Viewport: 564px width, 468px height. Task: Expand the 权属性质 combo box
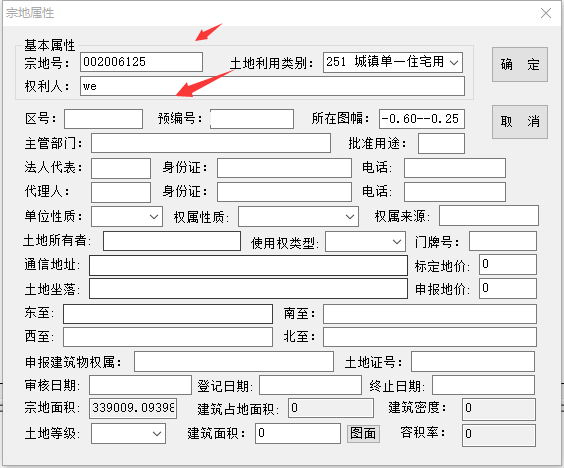coord(298,217)
